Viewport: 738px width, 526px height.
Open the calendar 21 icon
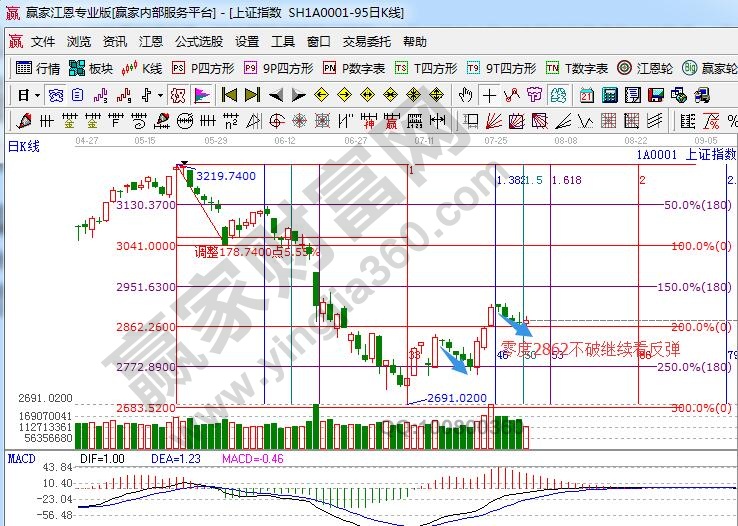tap(586, 96)
